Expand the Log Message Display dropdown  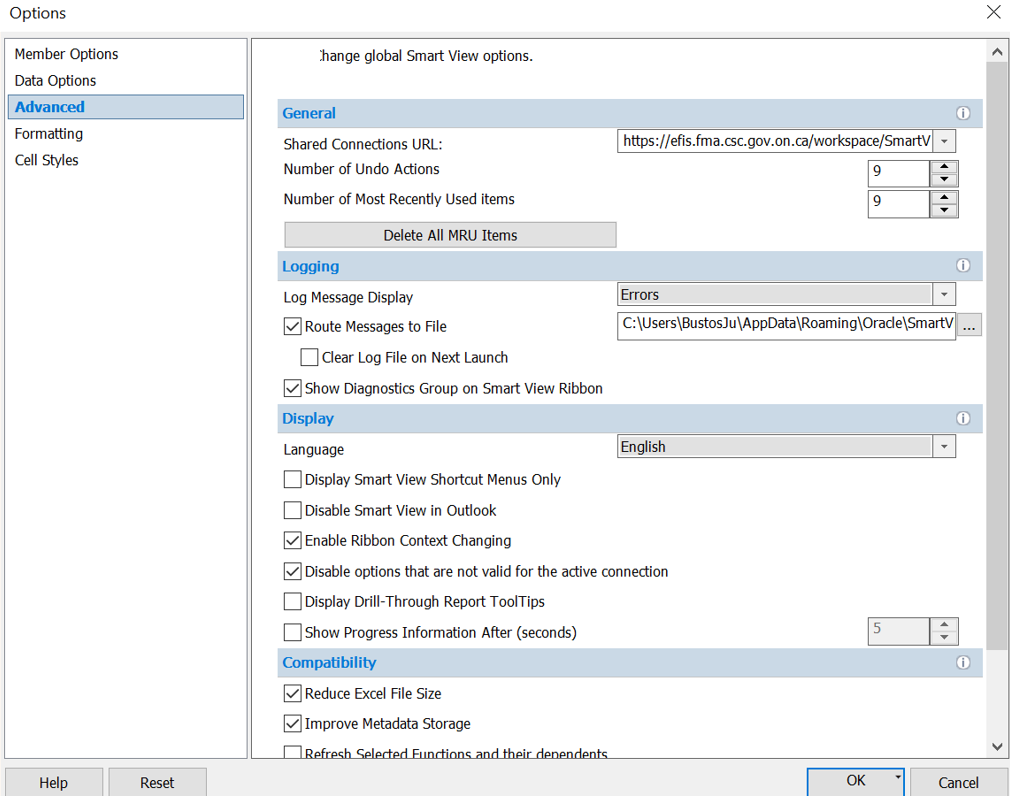coord(944,295)
